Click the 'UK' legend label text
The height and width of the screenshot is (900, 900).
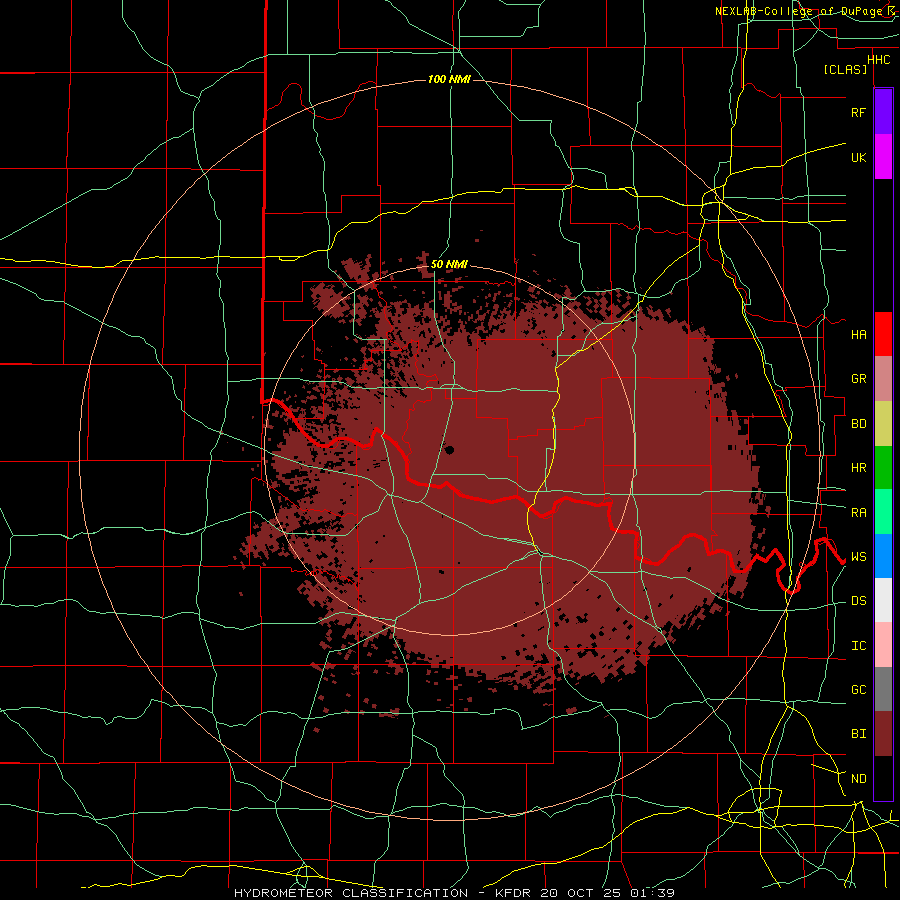tap(858, 157)
